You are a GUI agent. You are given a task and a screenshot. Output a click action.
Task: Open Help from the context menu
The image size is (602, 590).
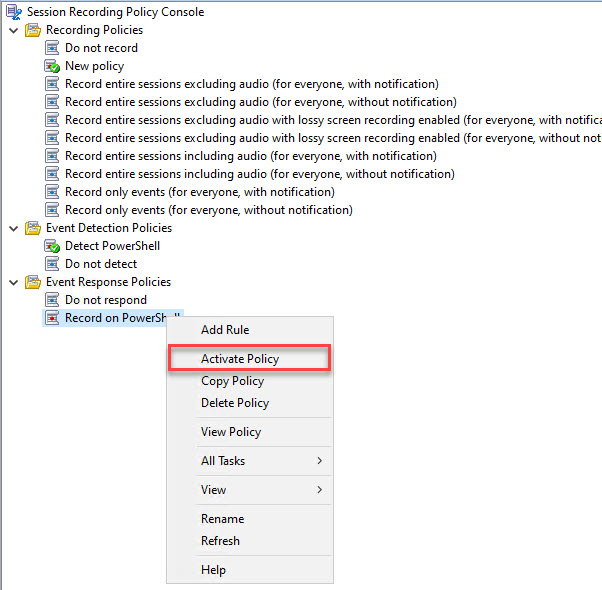[x=250, y=570]
